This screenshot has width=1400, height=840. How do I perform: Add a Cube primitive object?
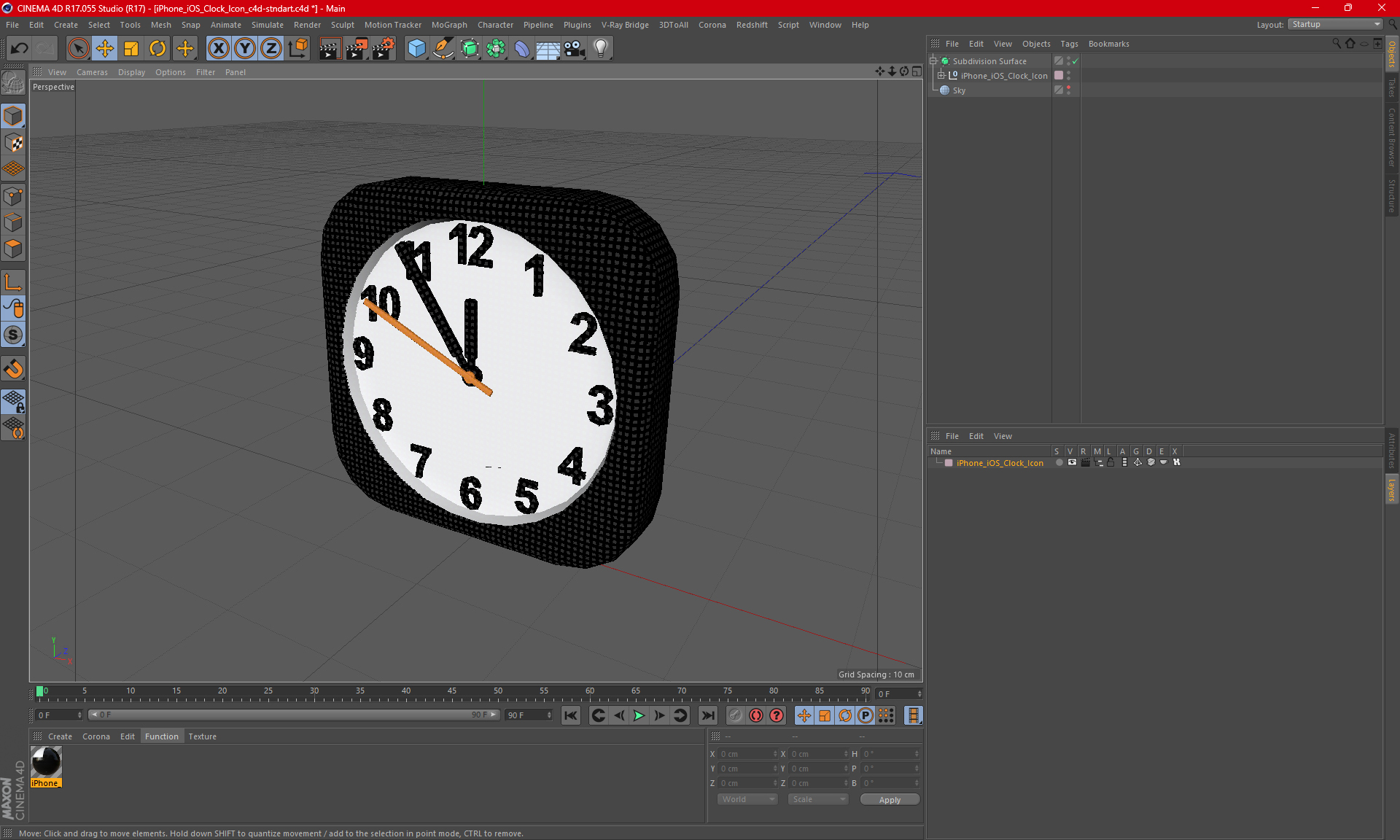click(x=416, y=49)
